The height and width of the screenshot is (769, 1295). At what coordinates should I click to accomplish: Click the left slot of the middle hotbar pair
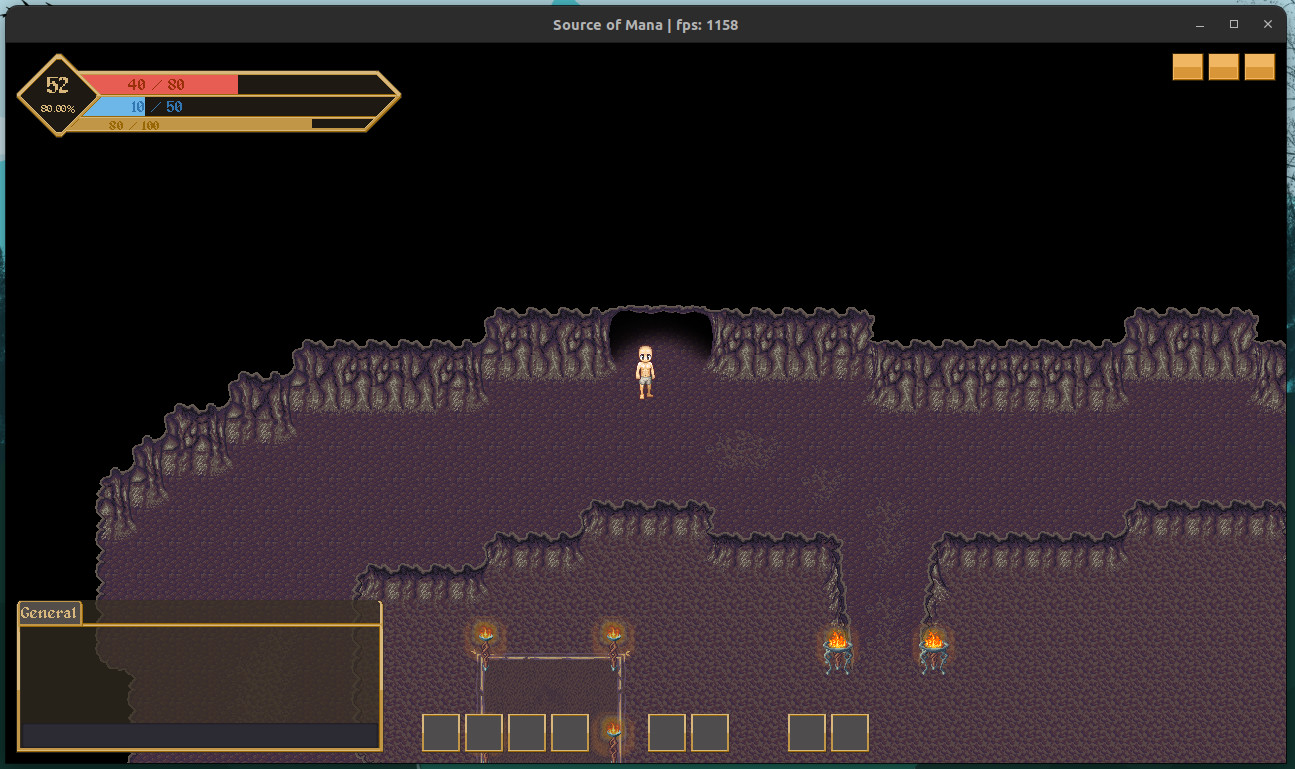pyautogui.click(x=666, y=733)
